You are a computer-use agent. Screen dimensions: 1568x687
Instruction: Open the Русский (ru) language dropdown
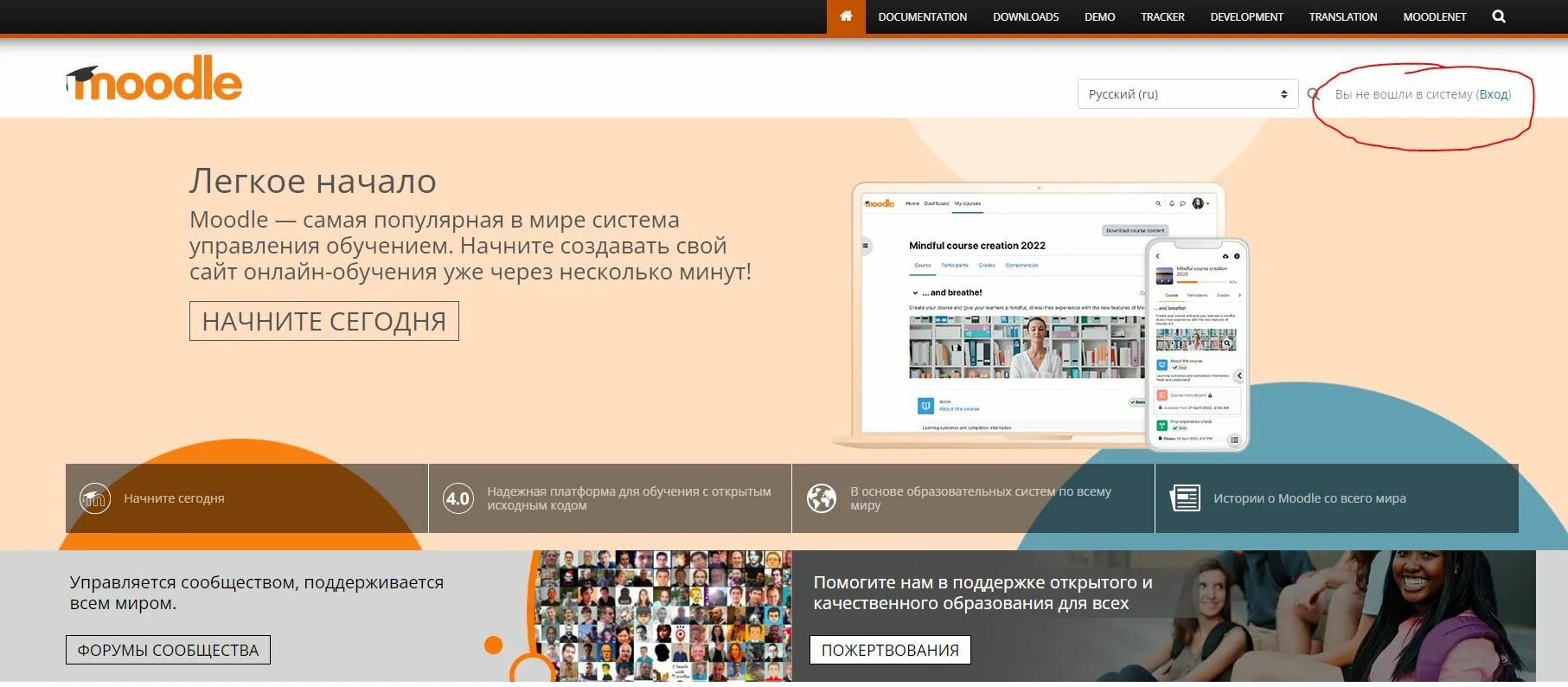tap(1187, 94)
